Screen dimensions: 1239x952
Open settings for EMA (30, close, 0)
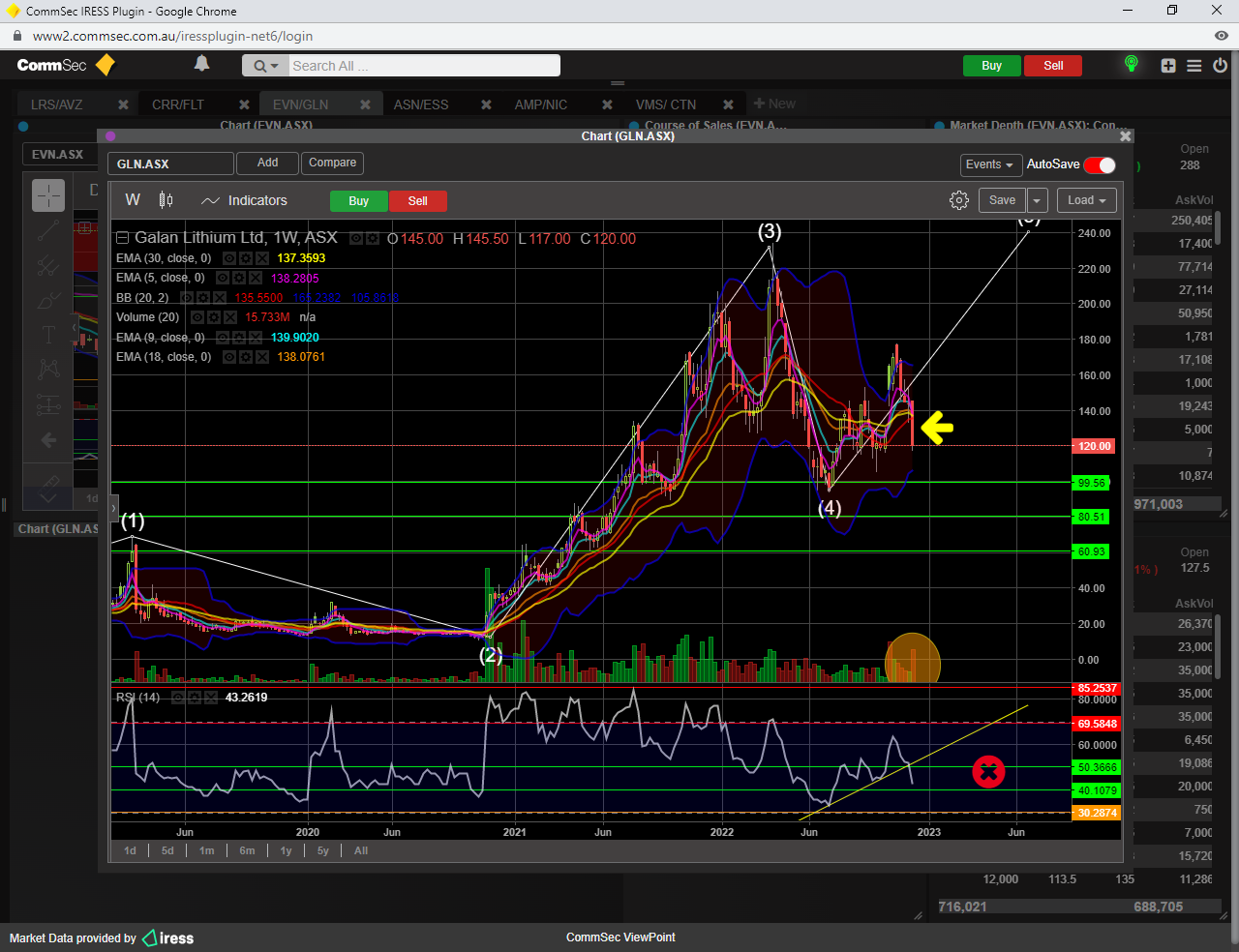(x=246, y=258)
